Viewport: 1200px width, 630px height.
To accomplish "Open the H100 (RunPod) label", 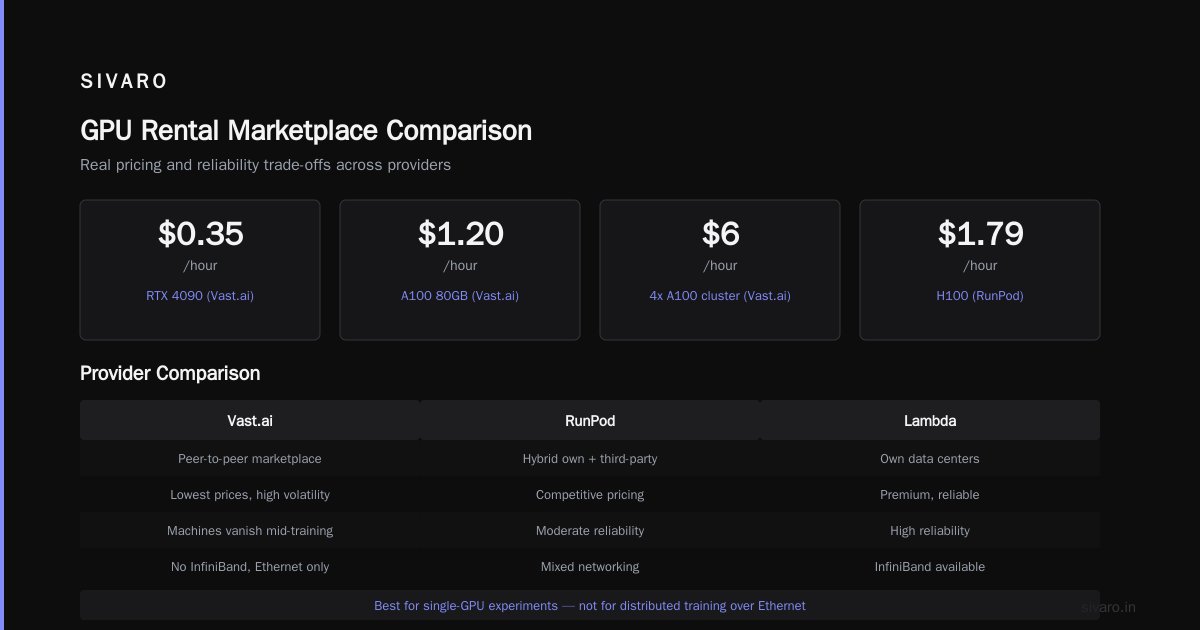I will [980, 296].
